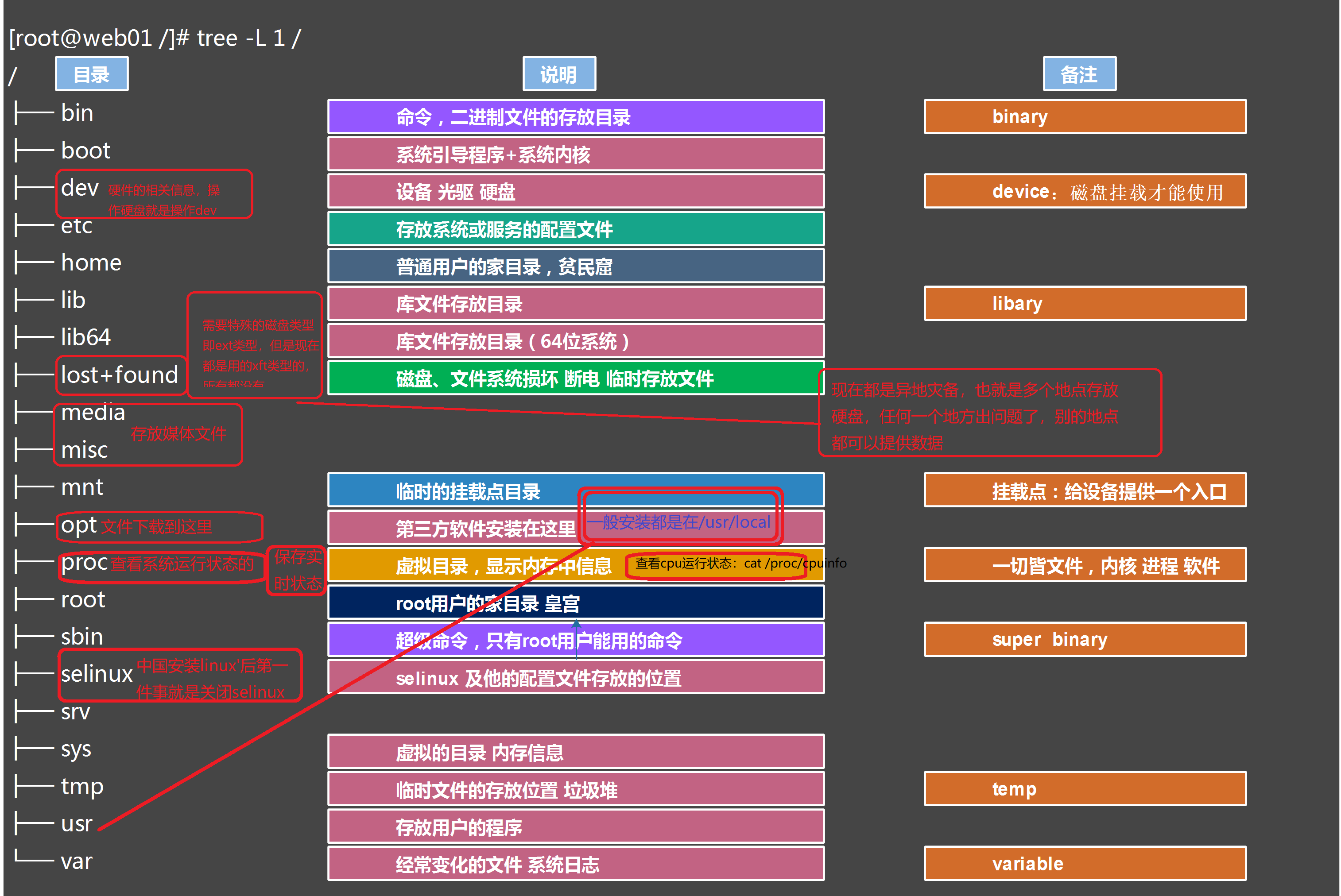Click the orange 'variable' note box
The width and height of the screenshot is (1341, 896).
[x=1085, y=864]
